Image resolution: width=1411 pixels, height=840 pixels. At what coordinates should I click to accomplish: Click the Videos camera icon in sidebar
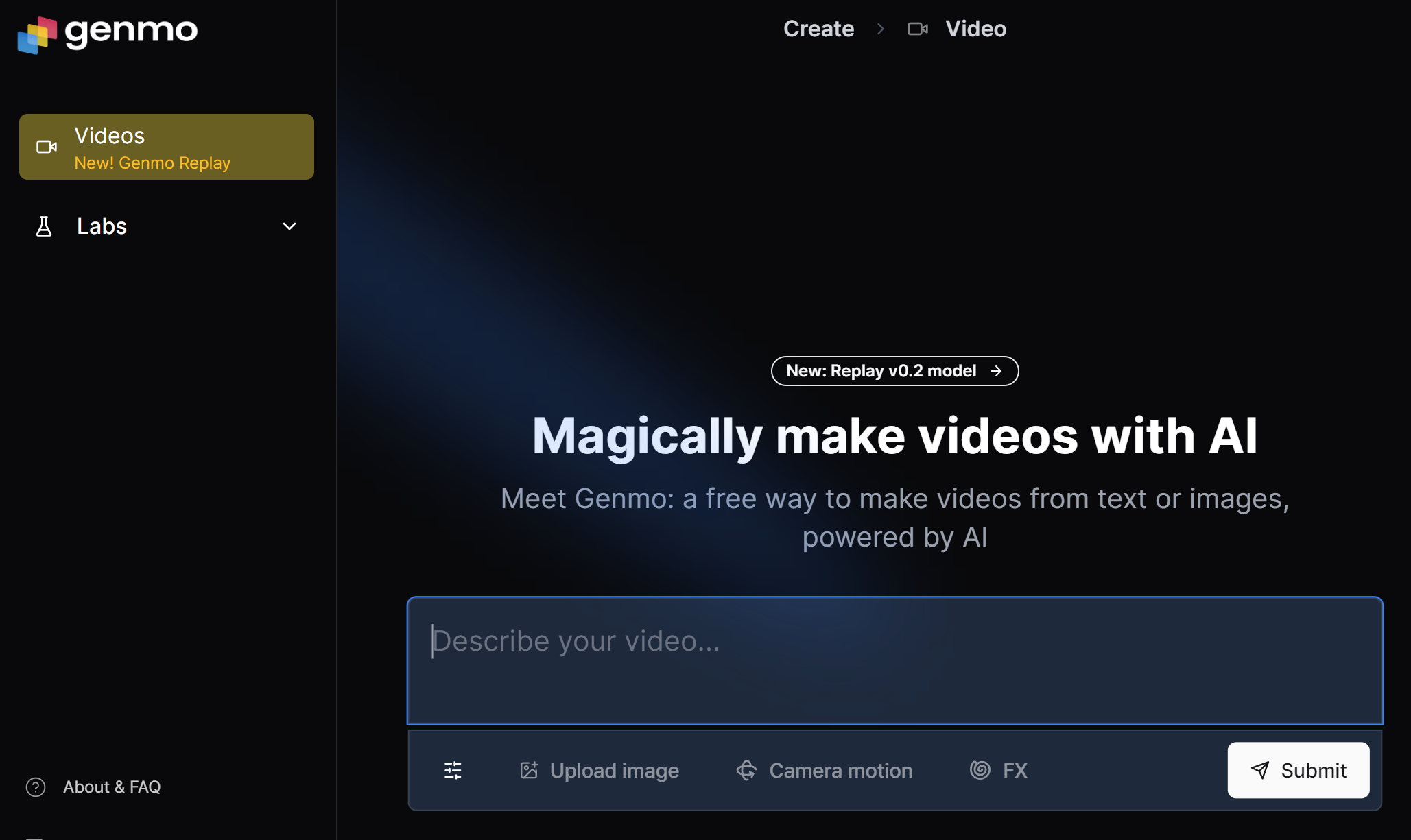tap(46, 147)
